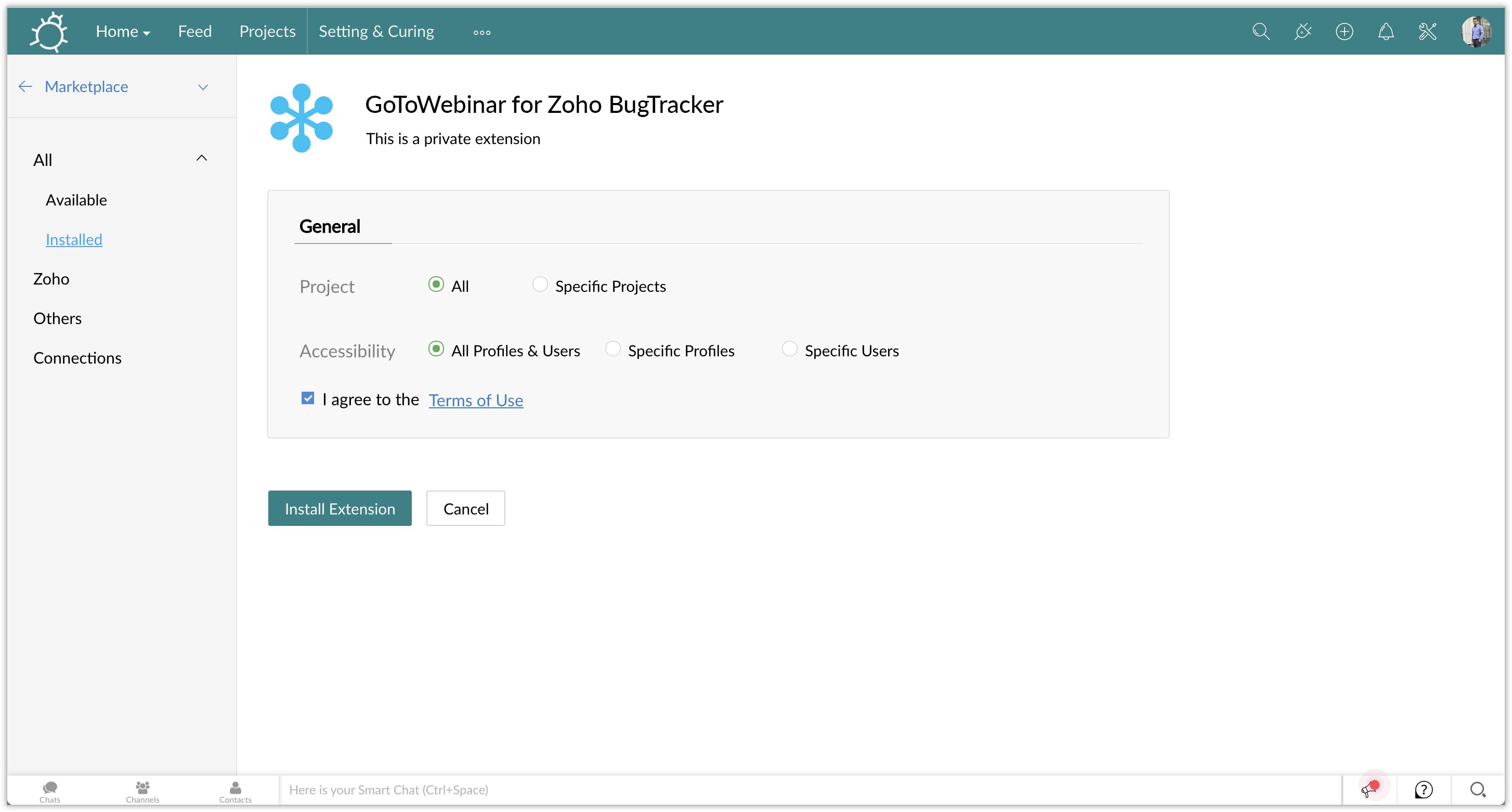
Task: Open the extensions plug icon
Action: point(1302,32)
